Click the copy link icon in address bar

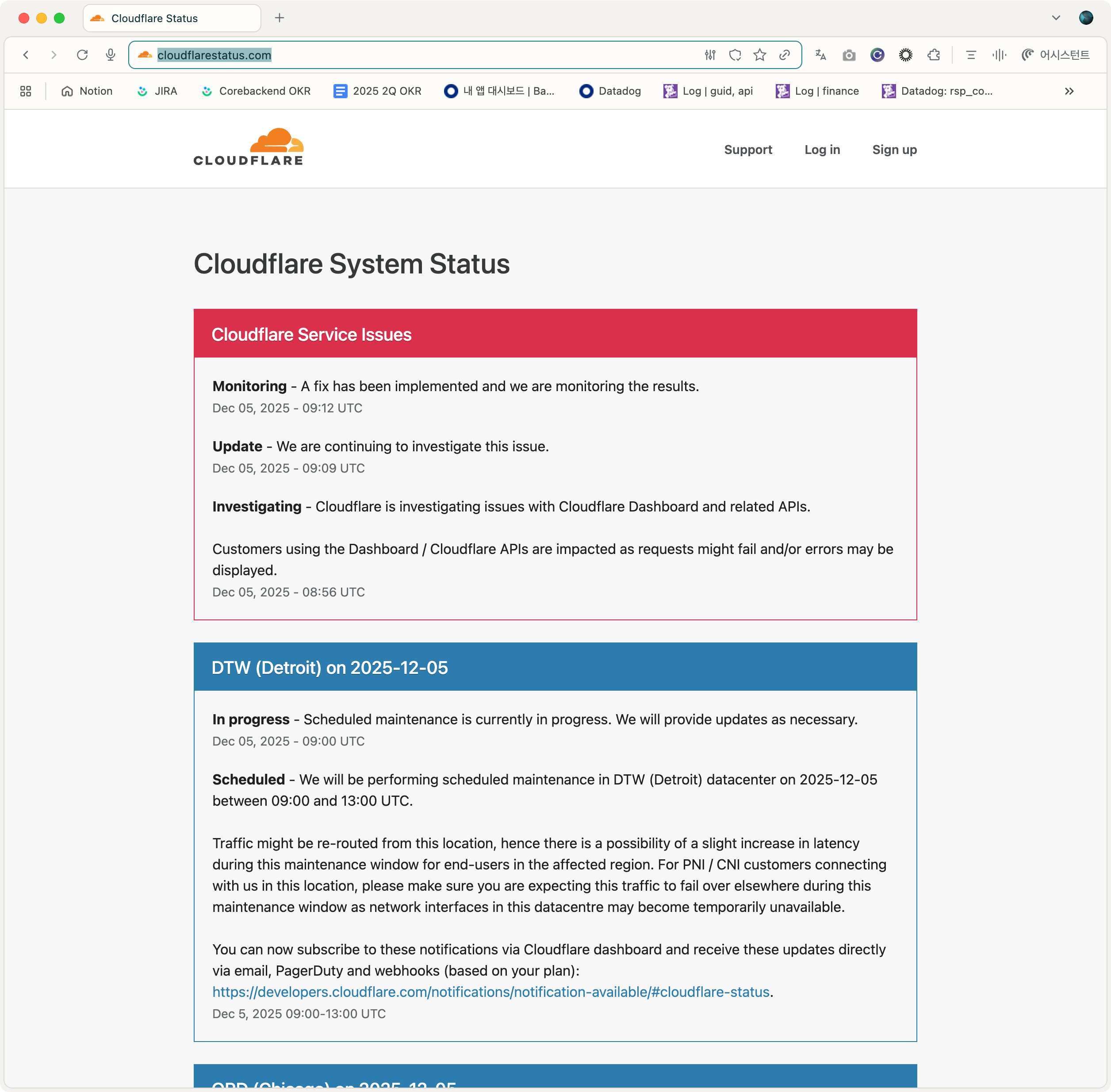point(784,55)
